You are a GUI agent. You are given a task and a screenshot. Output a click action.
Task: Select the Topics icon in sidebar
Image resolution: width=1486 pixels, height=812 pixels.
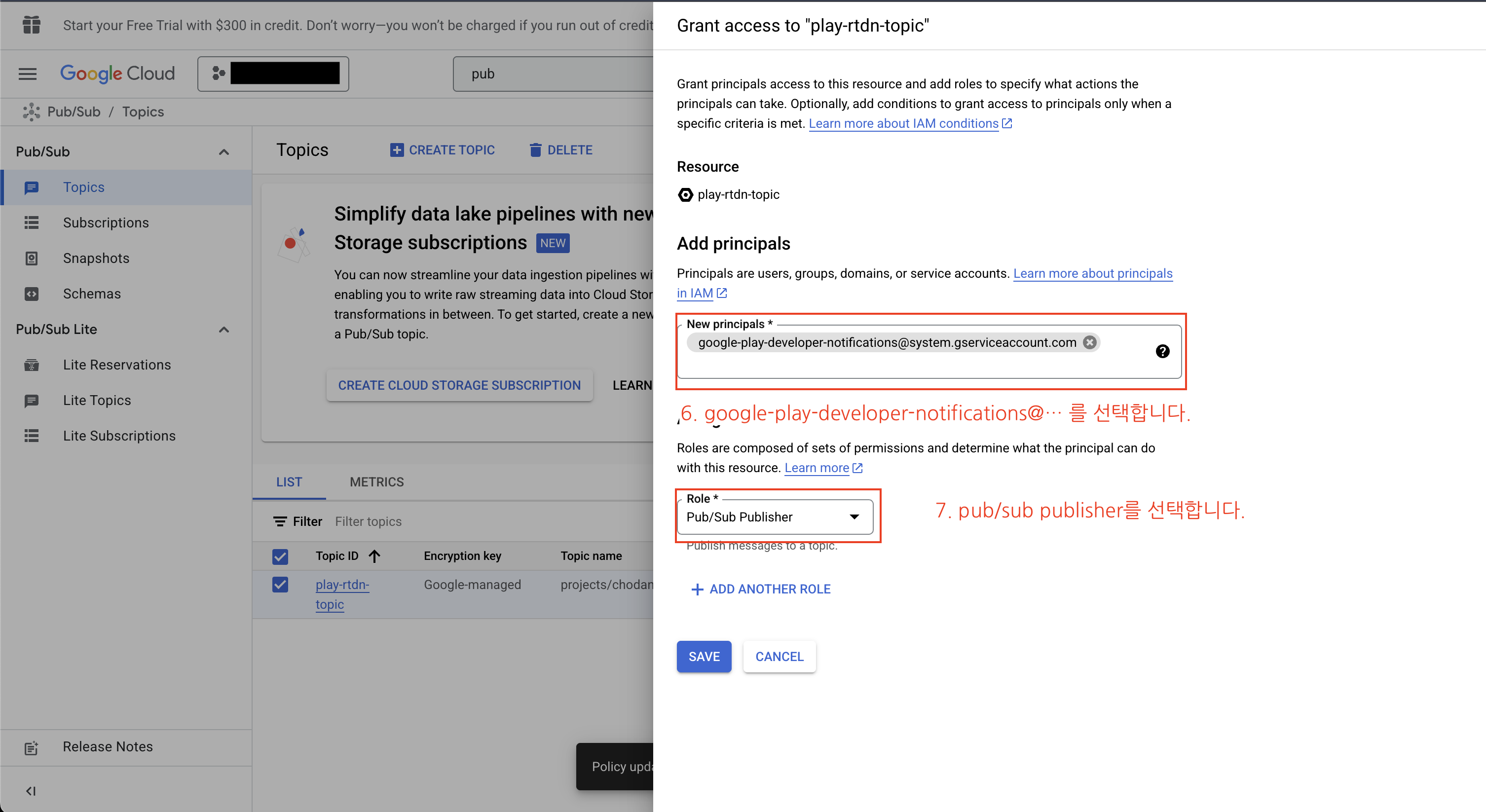point(31,187)
